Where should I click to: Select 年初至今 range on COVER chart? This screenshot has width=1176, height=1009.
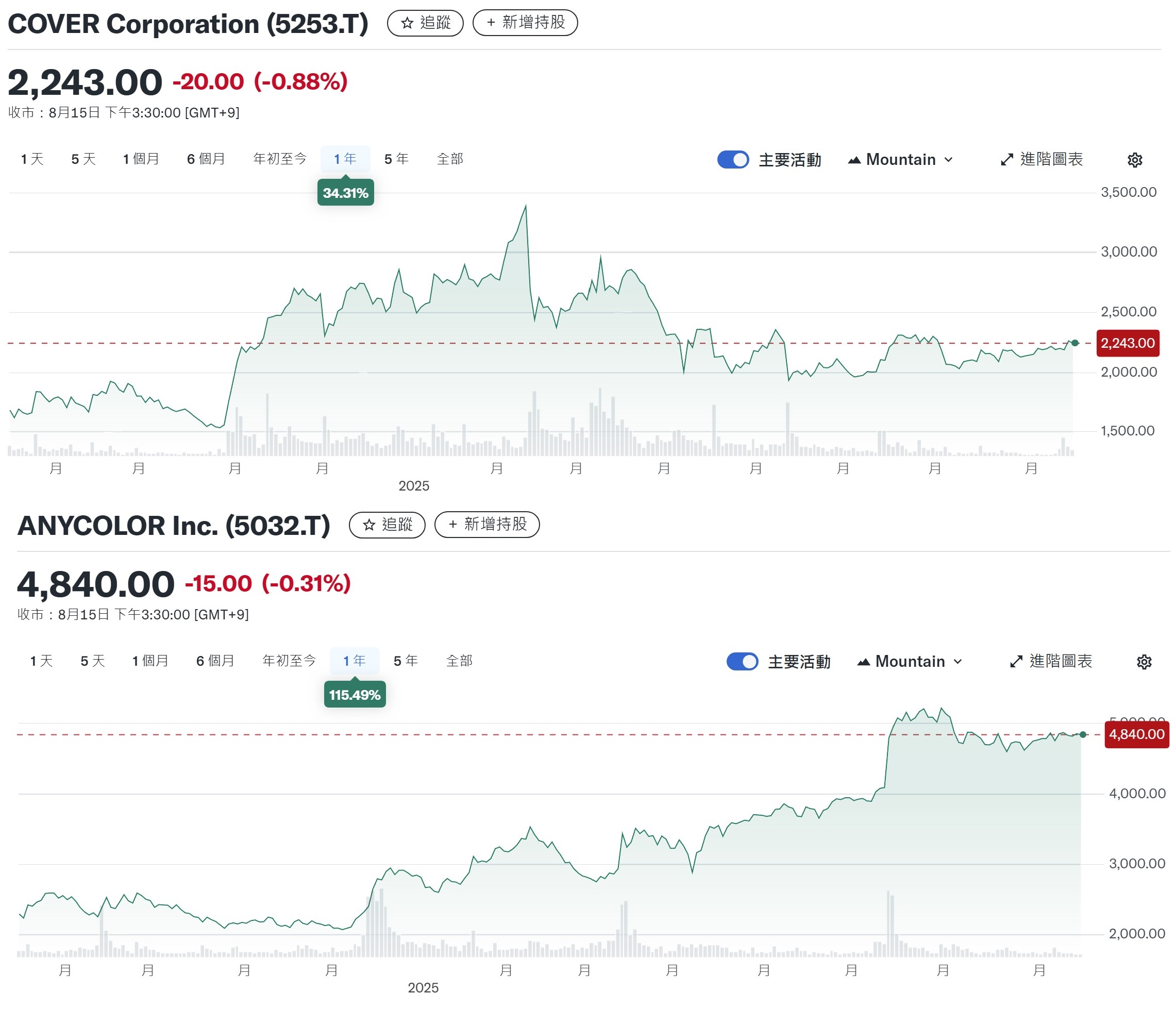[x=280, y=159]
